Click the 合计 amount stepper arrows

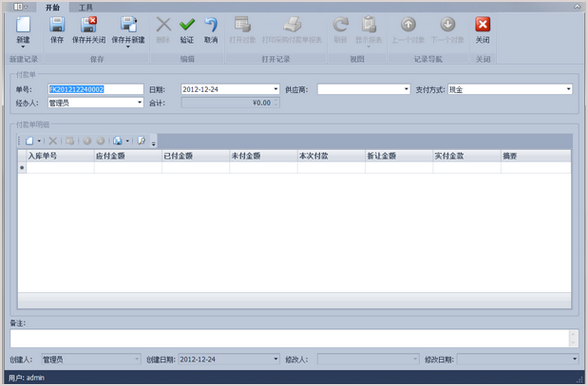tap(276, 102)
